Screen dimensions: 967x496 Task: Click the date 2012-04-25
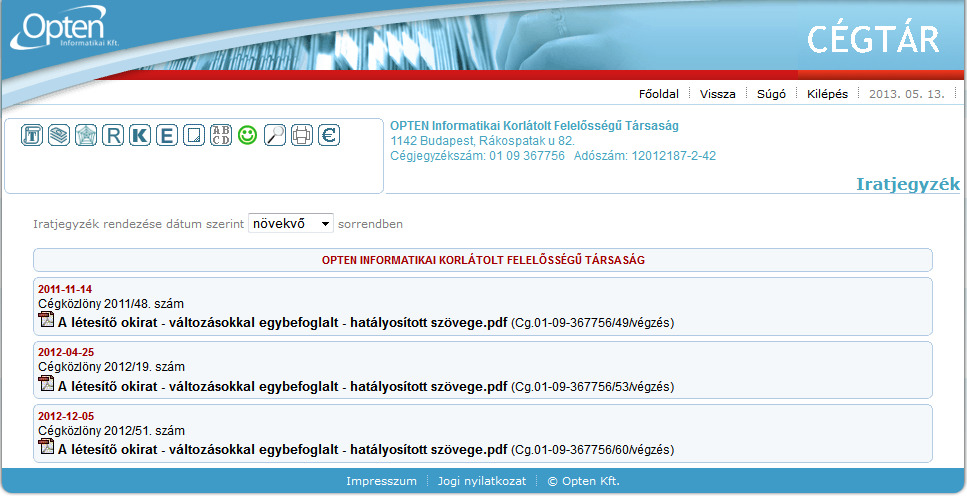(x=66, y=352)
